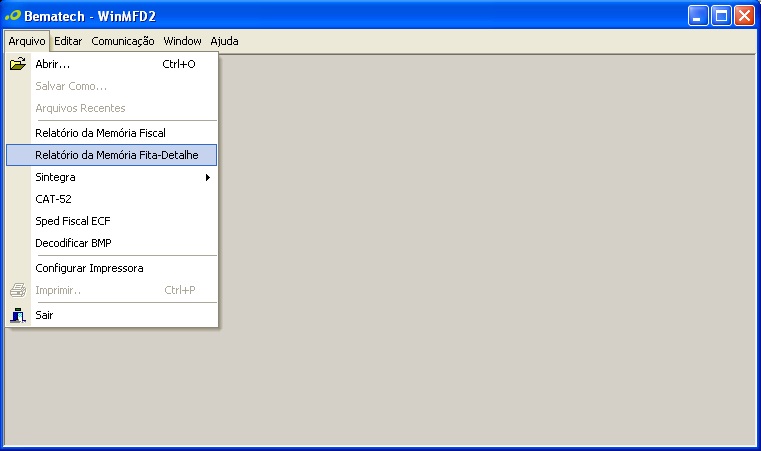Open Configurar Impressora settings
Viewport: 761px width, 451px height.
tap(89, 268)
